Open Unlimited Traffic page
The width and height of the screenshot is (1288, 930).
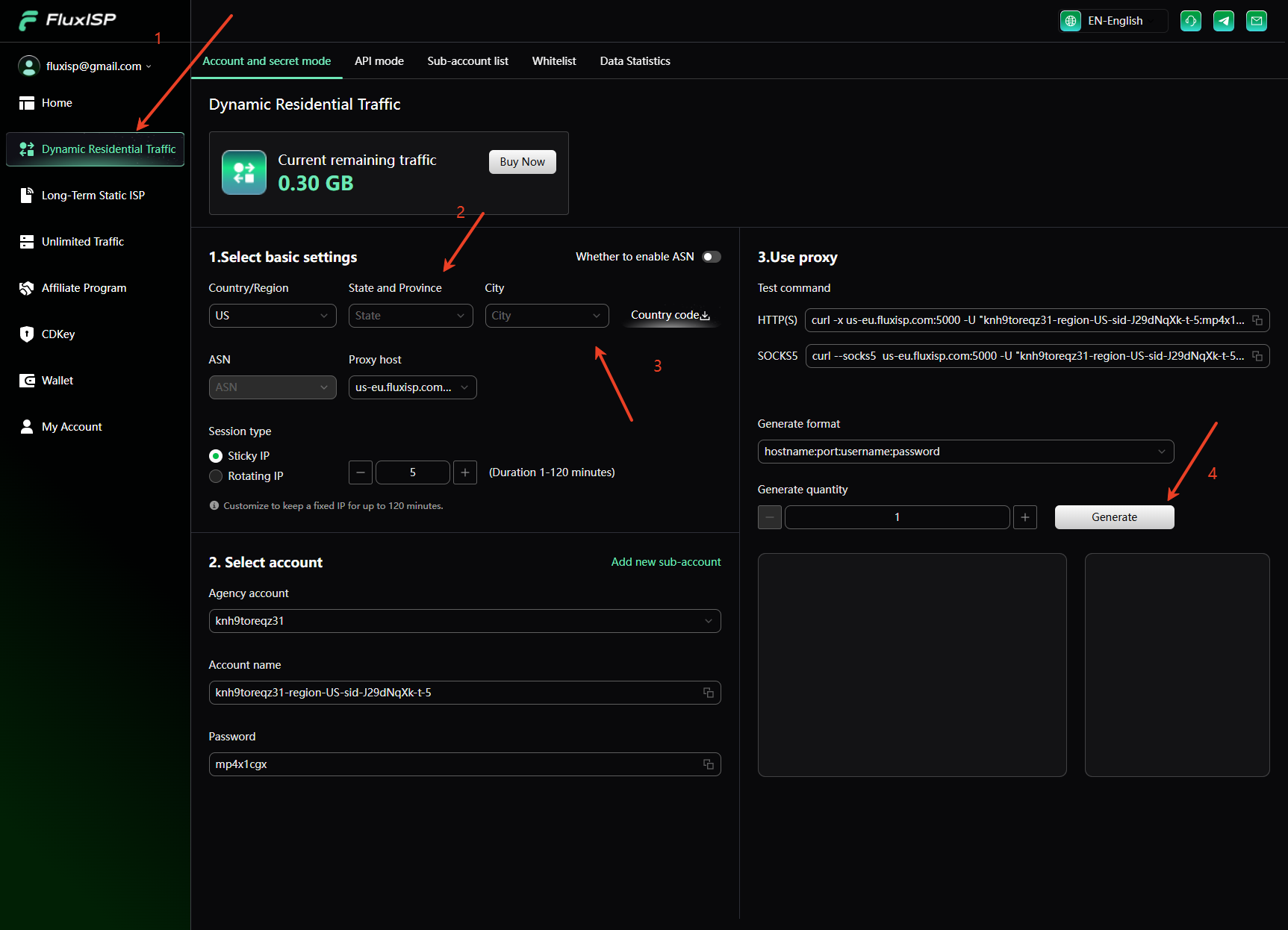click(x=83, y=242)
